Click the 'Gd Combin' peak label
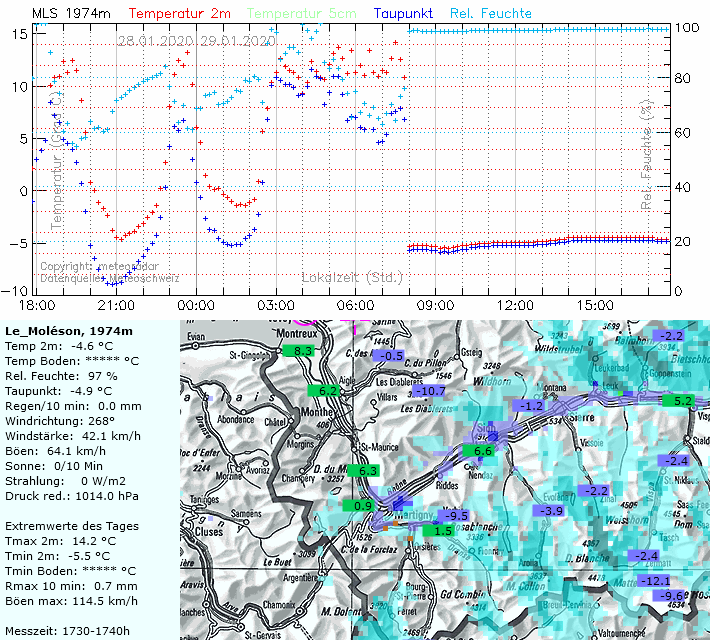 pos(463,594)
